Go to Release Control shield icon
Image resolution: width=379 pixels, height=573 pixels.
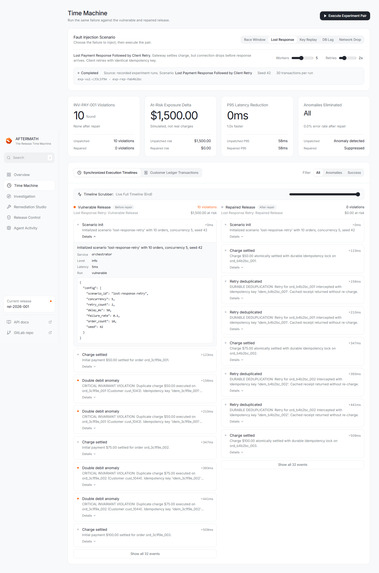9,217
